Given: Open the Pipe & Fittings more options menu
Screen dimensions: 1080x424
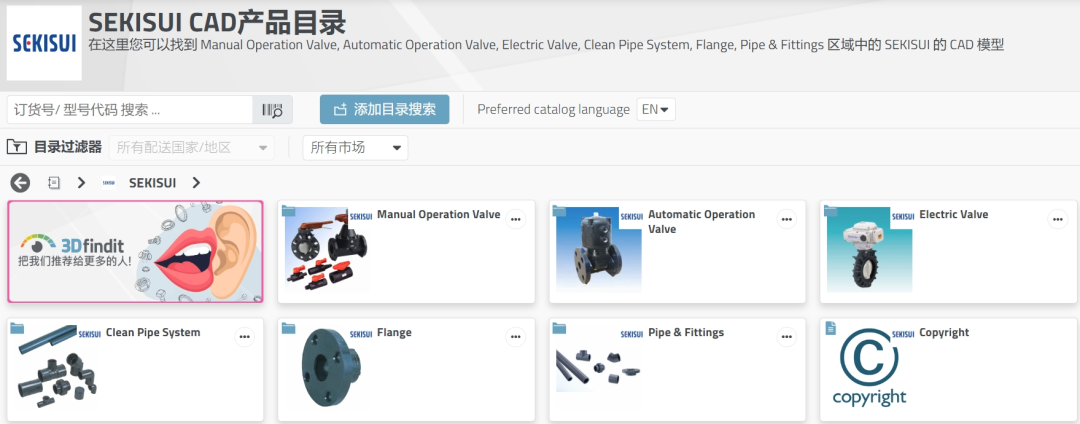Looking at the screenshot, I should (x=787, y=337).
